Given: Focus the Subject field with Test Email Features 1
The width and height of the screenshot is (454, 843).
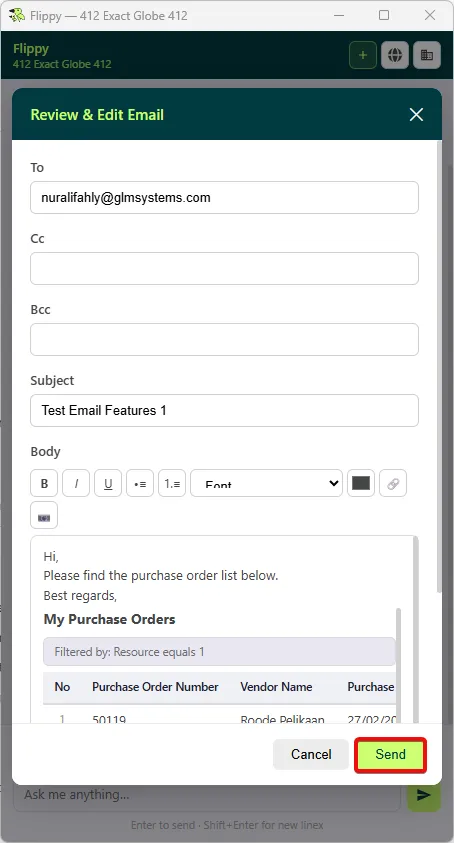Looking at the screenshot, I should click(224, 410).
